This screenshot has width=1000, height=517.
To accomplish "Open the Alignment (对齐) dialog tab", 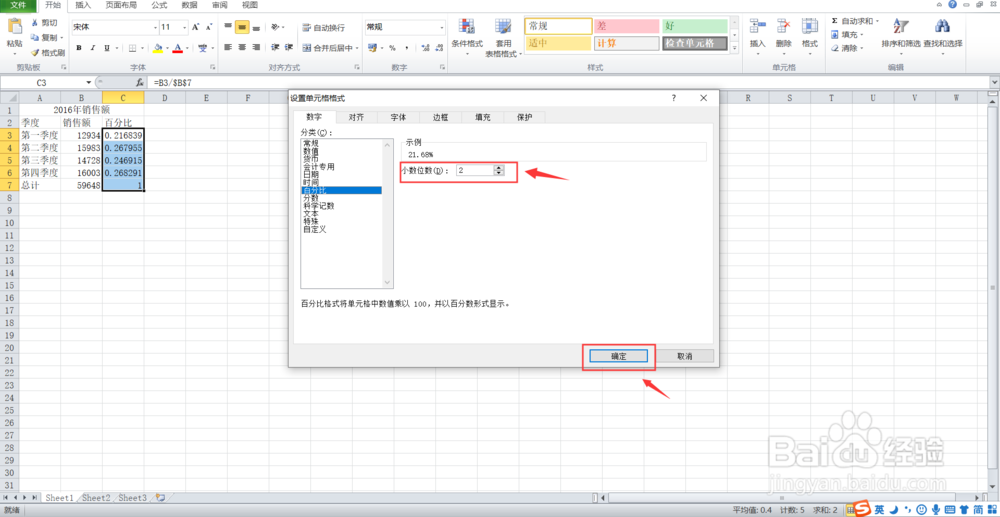I will coord(357,117).
